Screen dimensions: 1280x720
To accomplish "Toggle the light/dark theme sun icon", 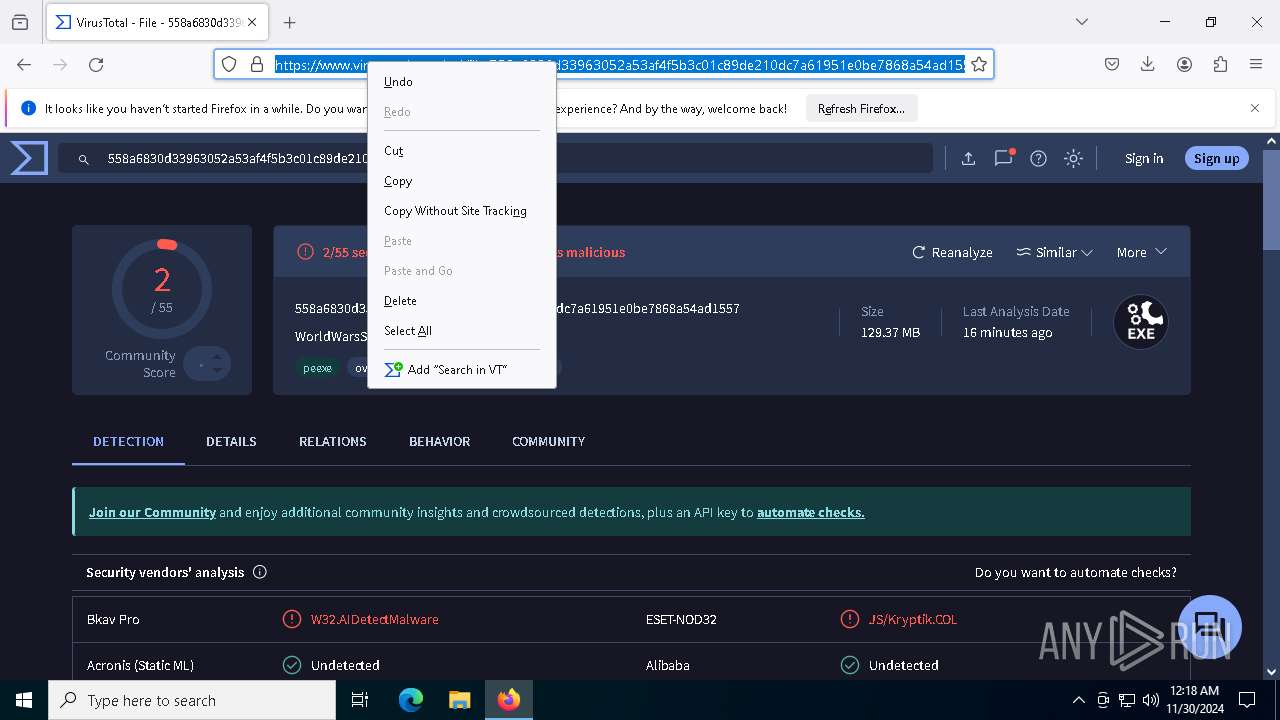I will click(1073, 158).
